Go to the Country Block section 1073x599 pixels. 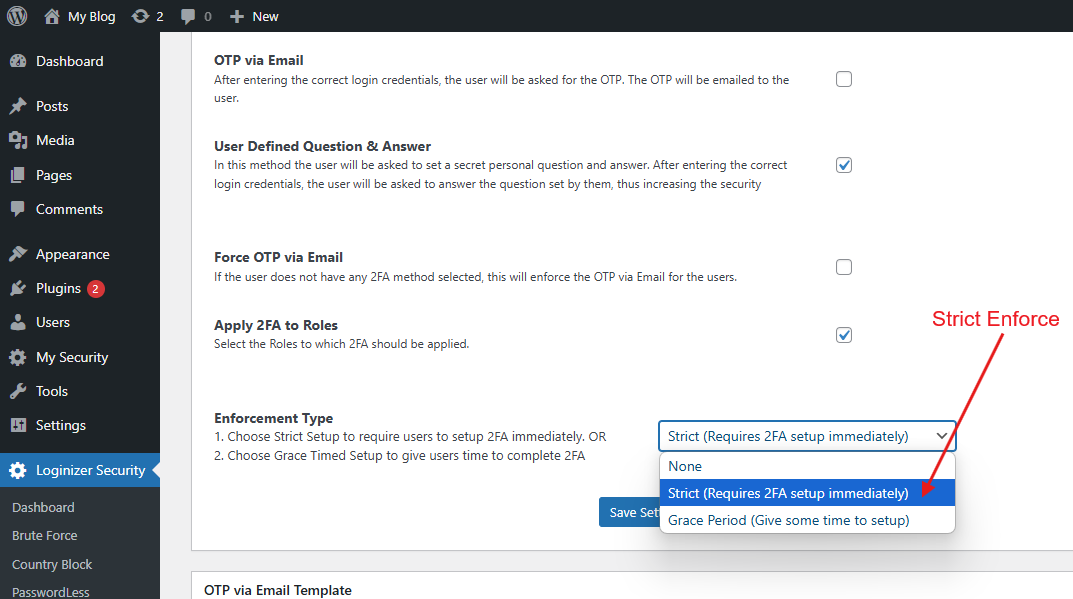[51, 564]
